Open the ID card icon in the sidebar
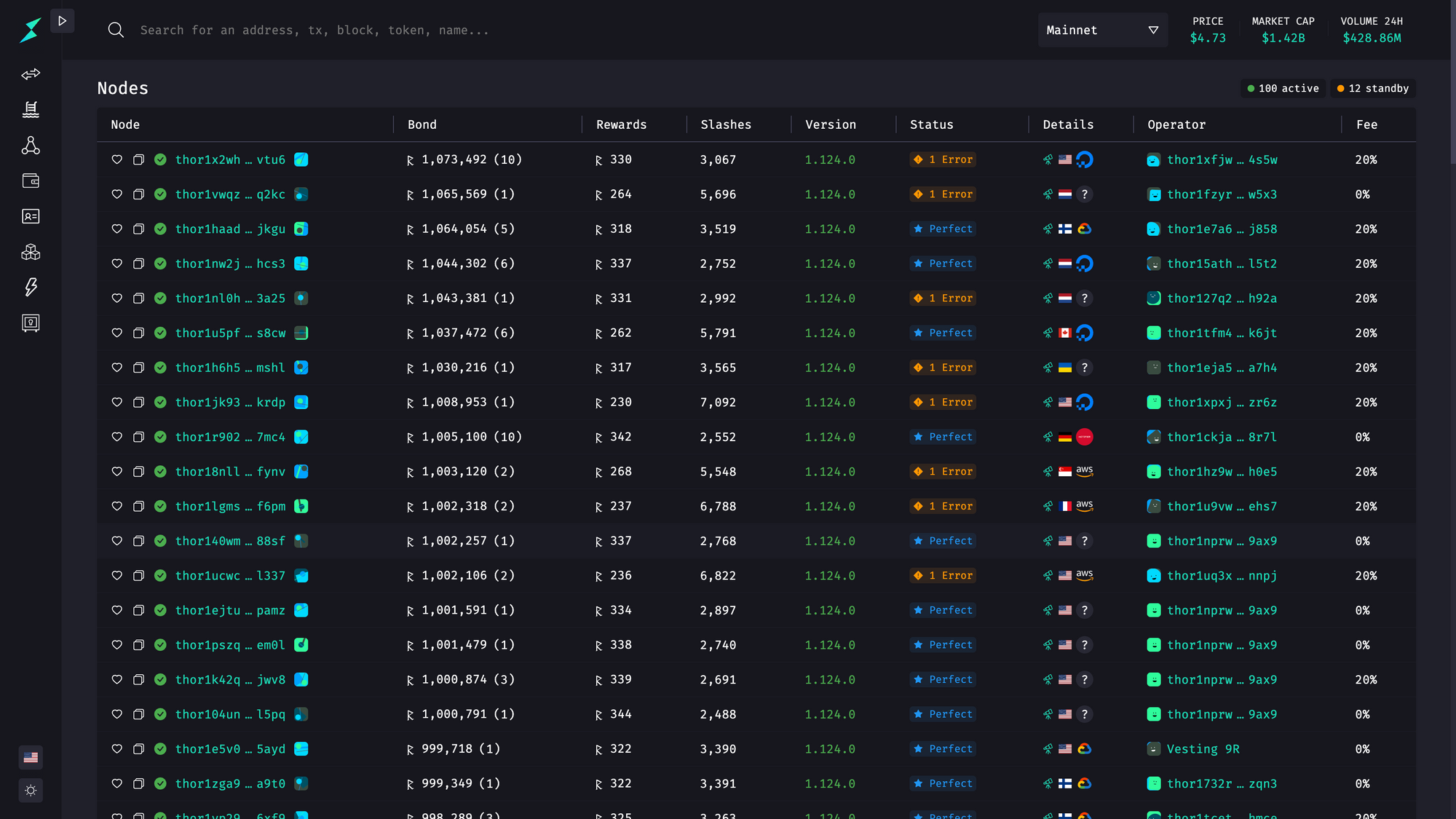 pyautogui.click(x=31, y=216)
